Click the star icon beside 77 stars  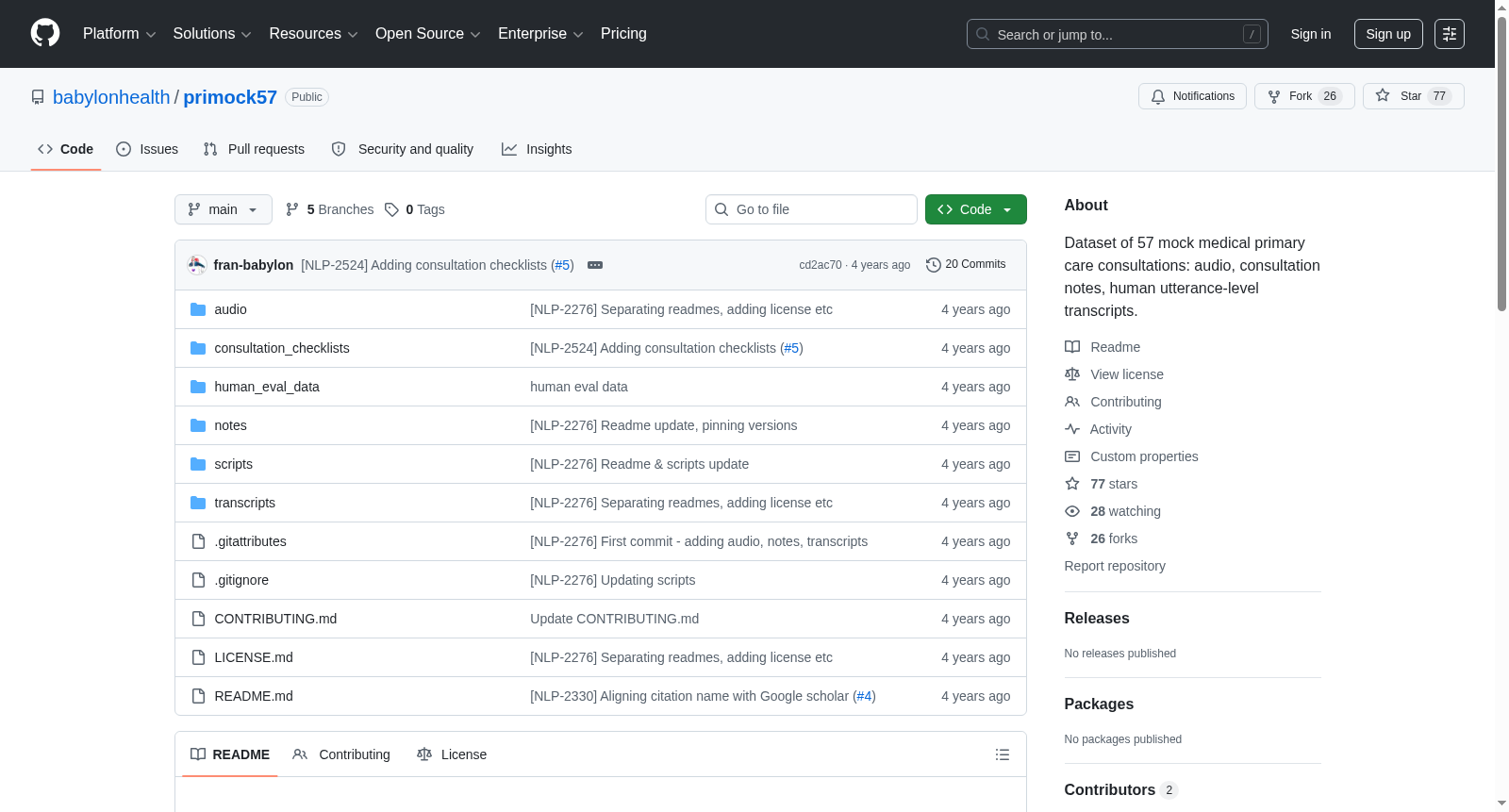pyautogui.click(x=1072, y=484)
